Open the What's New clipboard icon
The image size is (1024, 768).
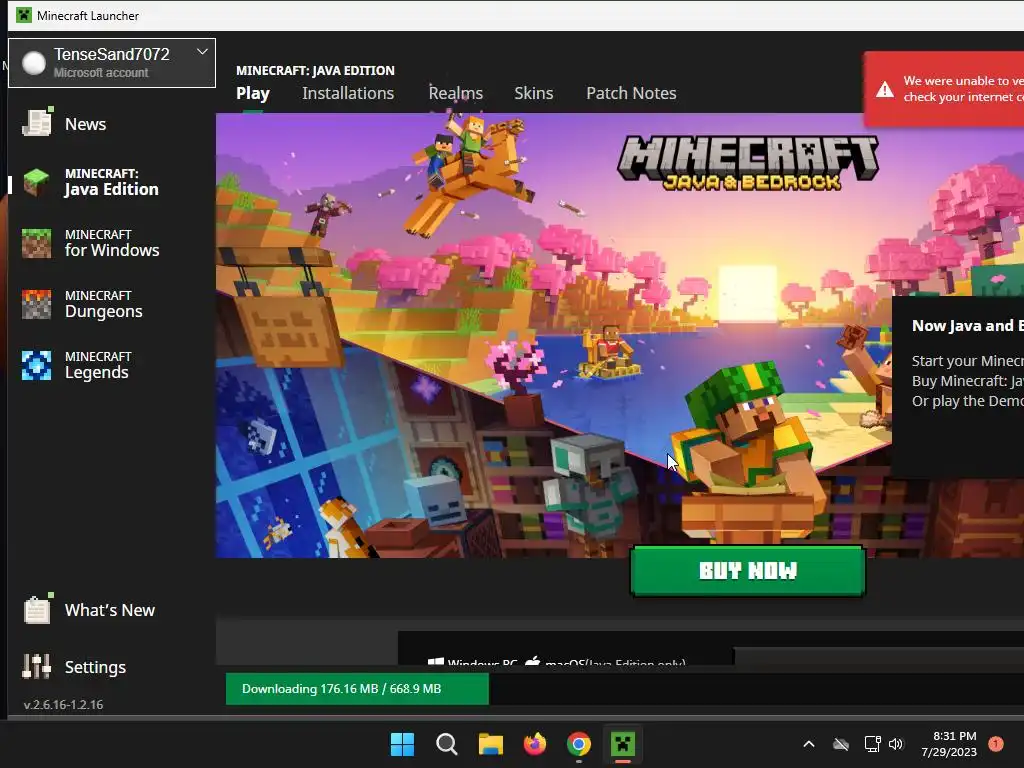pos(37,609)
